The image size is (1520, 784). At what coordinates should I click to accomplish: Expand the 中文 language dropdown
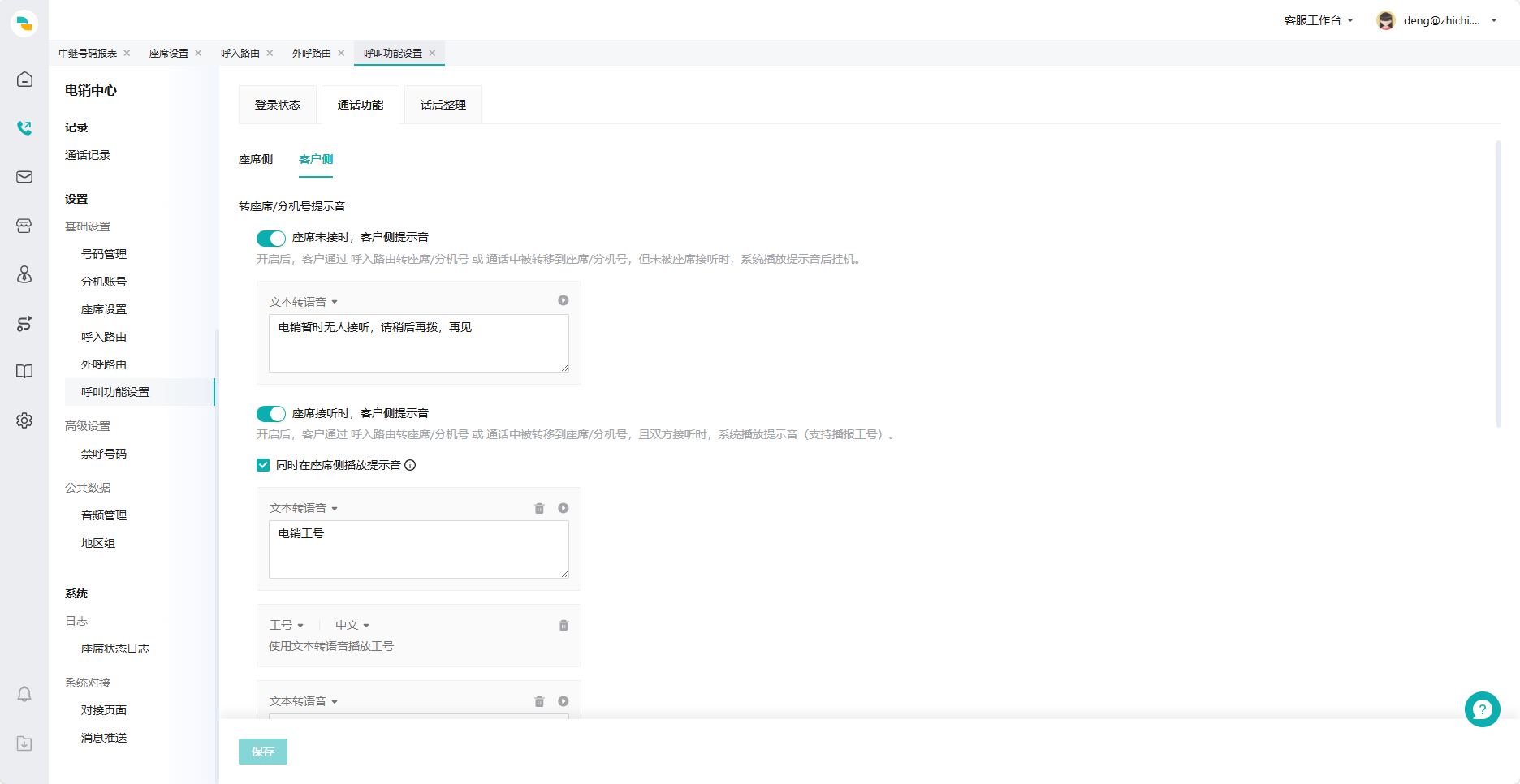352,625
